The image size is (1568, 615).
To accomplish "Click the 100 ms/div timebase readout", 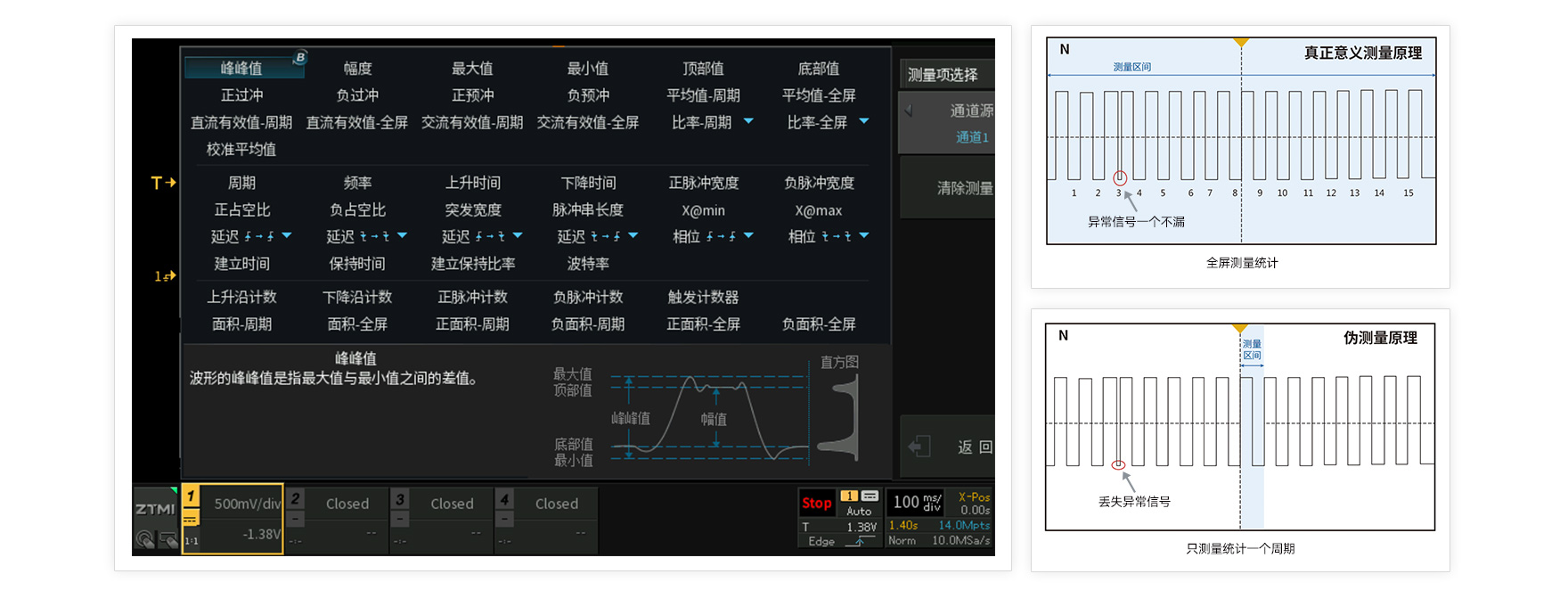I will [x=917, y=503].
